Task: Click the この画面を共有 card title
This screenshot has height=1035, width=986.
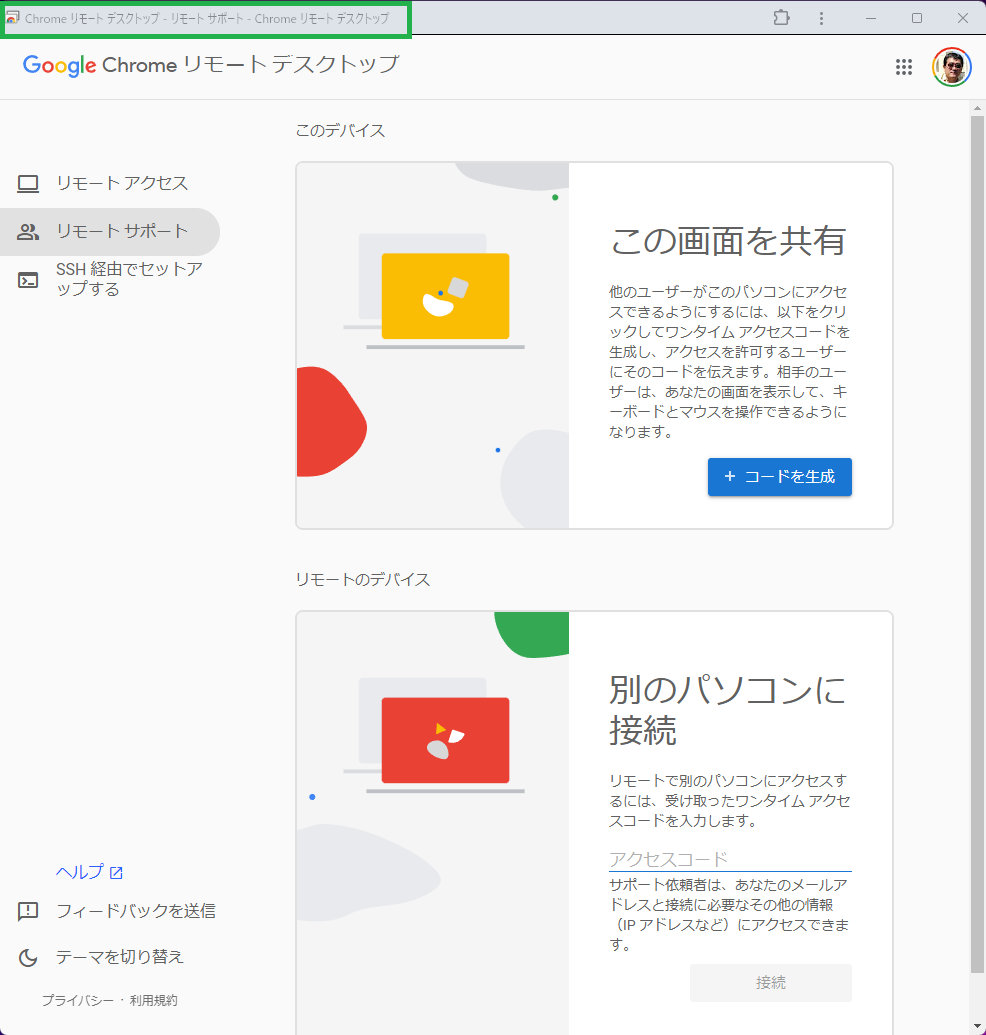Action: point(727,241)
